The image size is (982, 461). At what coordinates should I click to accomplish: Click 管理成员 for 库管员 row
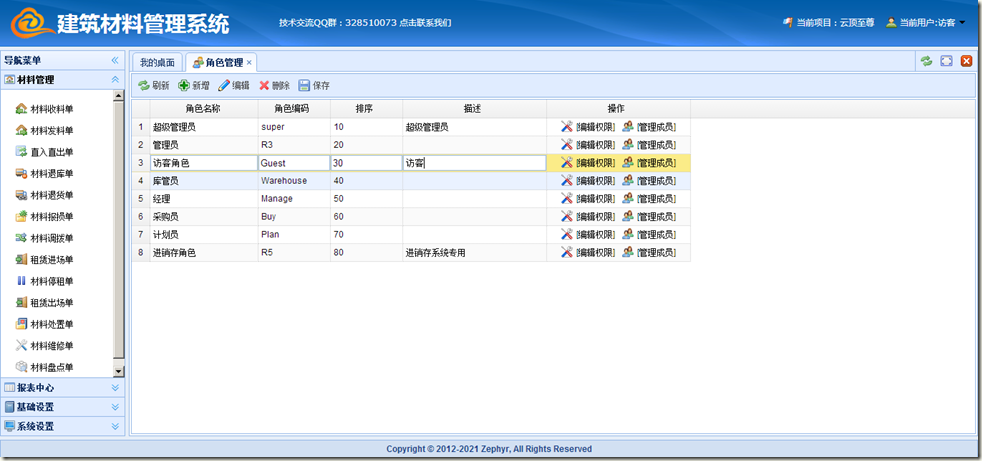pyautogui.click(x=655, y=181)
